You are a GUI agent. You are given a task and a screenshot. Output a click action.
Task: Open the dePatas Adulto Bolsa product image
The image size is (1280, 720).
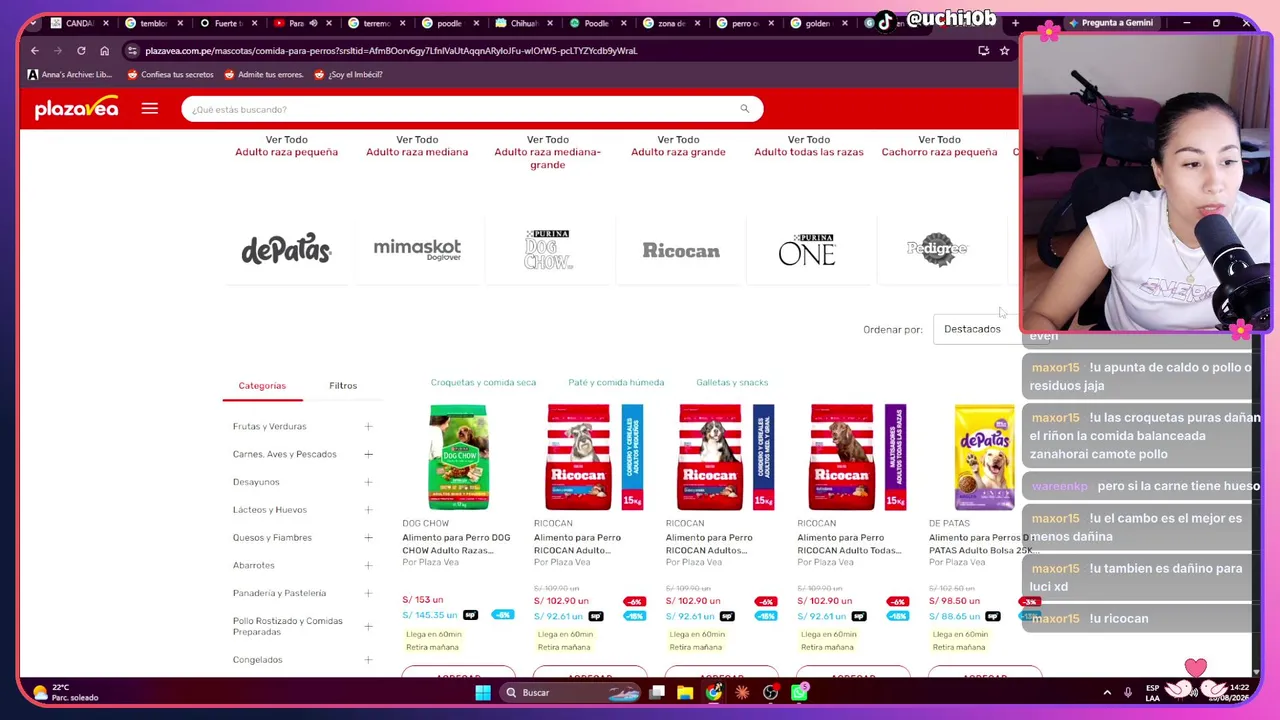click(984, 457)
